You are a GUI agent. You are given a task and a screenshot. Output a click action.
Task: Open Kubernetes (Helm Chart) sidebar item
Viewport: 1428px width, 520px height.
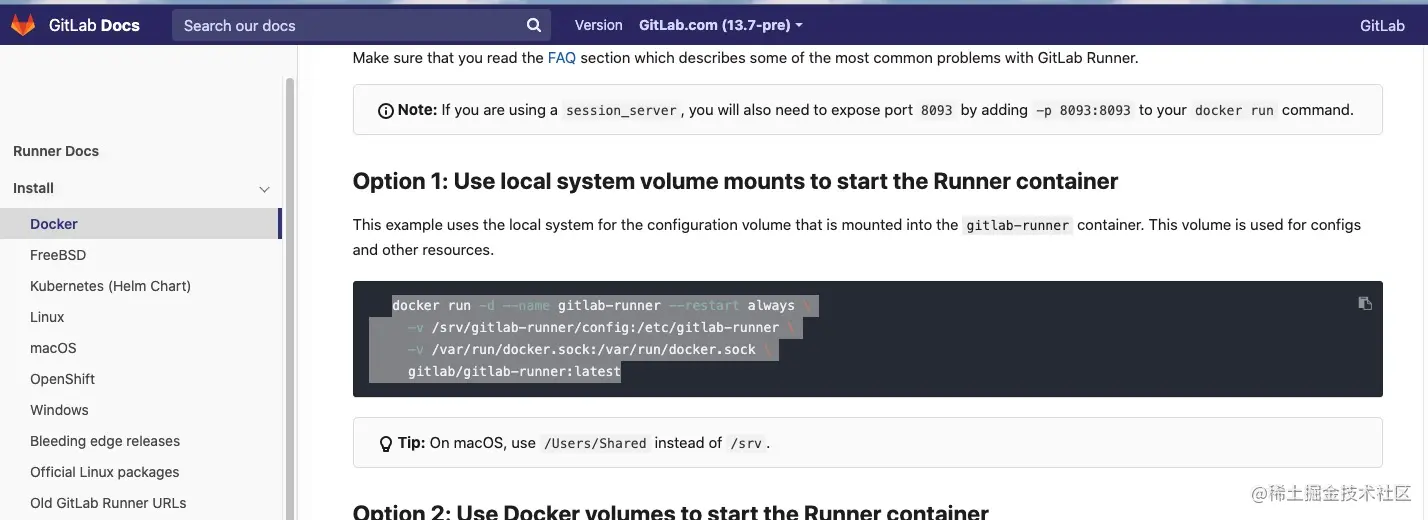pyautogui.click(x=110, y=286)
